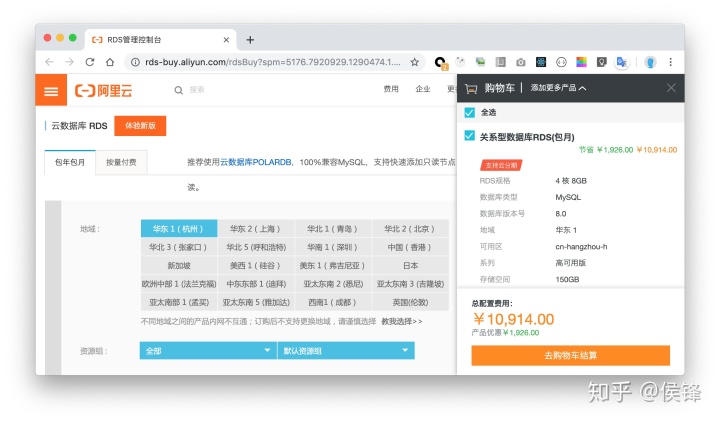
Task: Click the browser address bar URL
Action: pyautogui.click(x=273, y=62)
